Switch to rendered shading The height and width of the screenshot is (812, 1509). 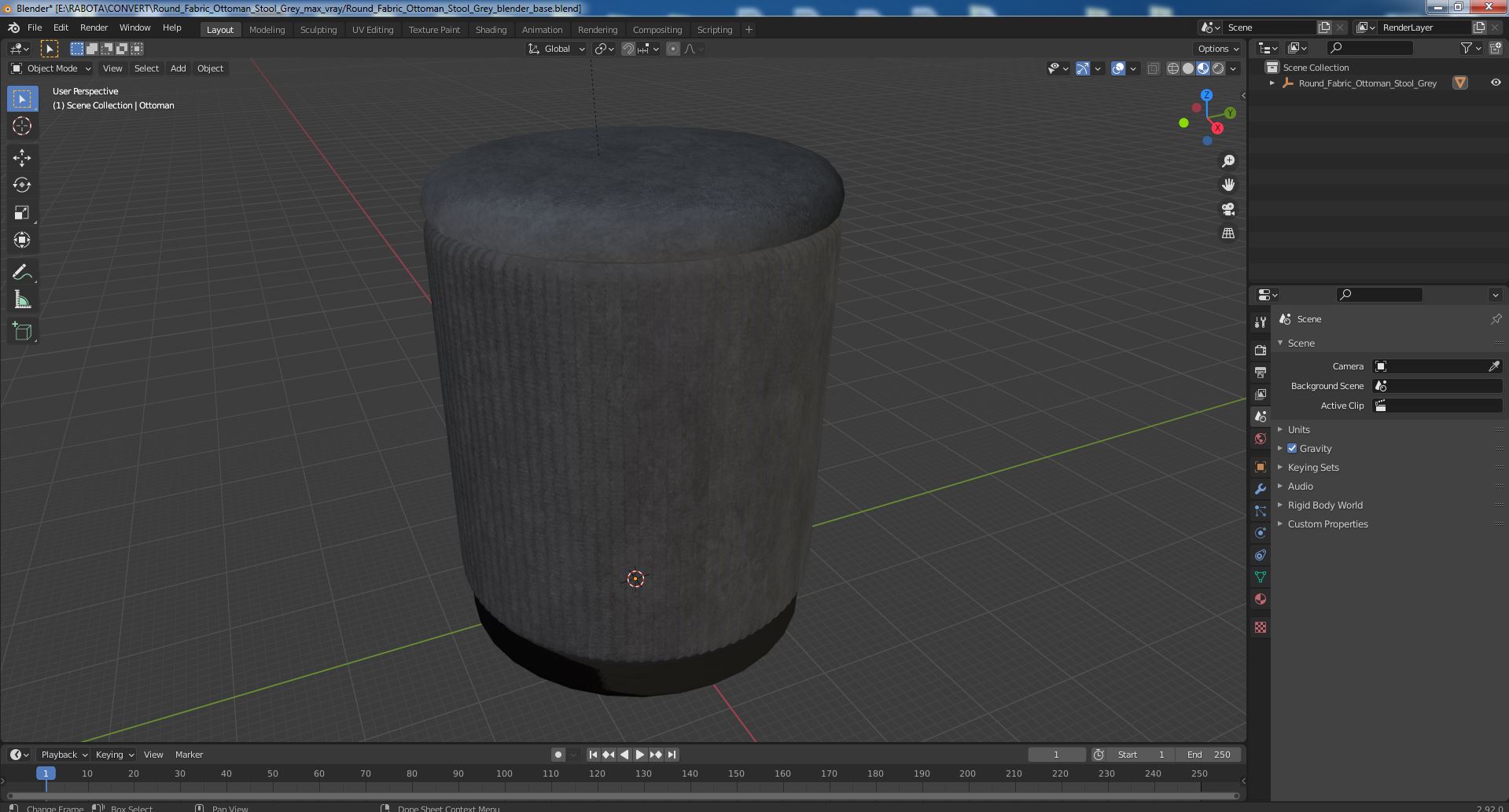point(1218,68)
